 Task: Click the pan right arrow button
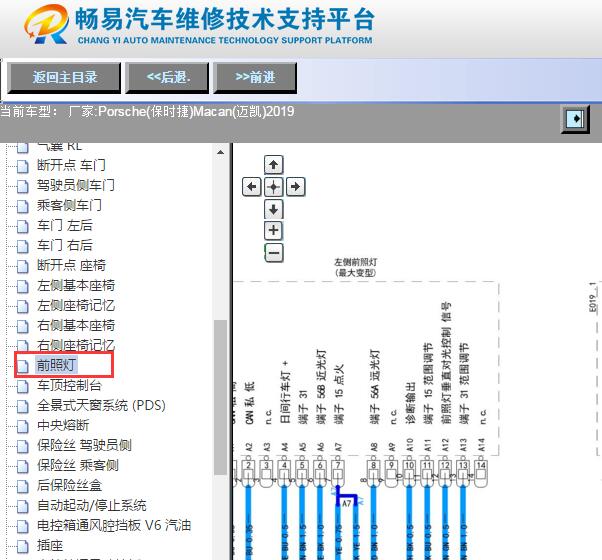296,187
